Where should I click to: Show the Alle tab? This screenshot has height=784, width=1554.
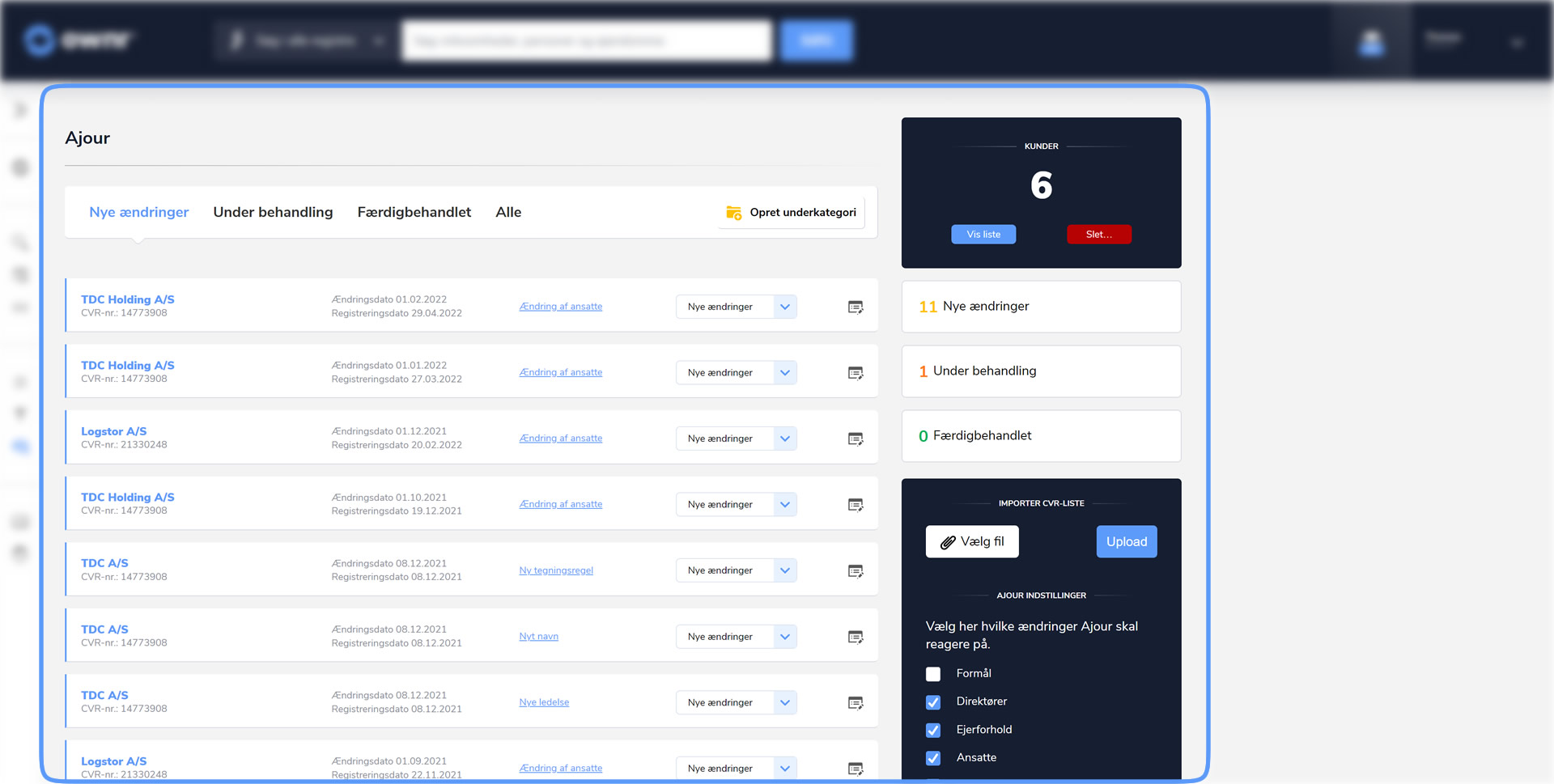508,212
